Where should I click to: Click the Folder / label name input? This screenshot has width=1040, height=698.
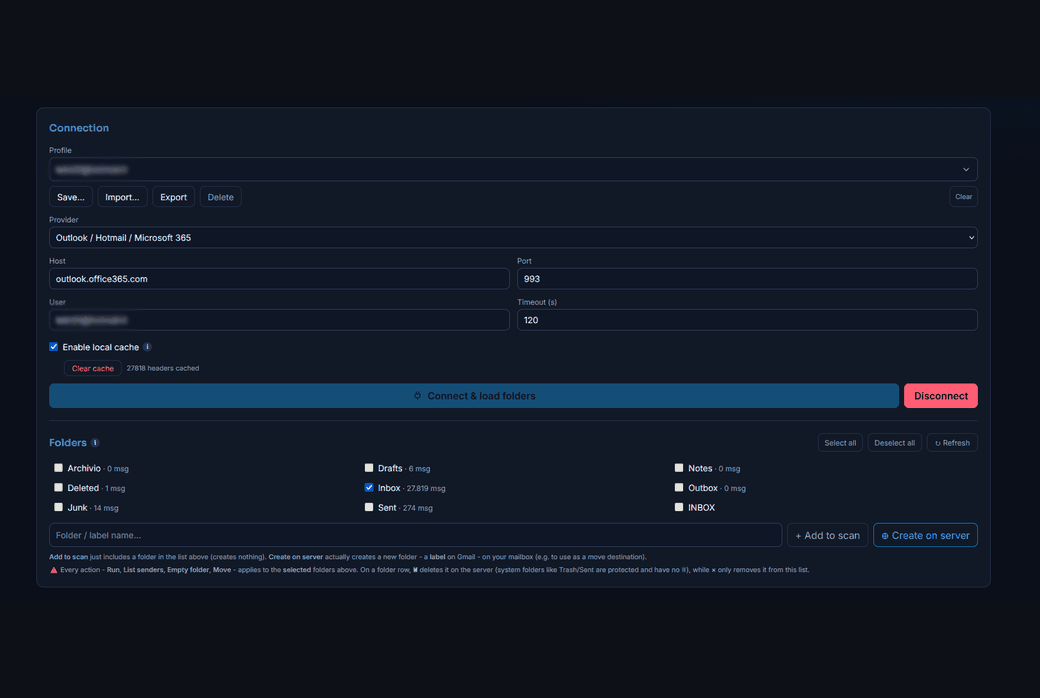(415, 535)
